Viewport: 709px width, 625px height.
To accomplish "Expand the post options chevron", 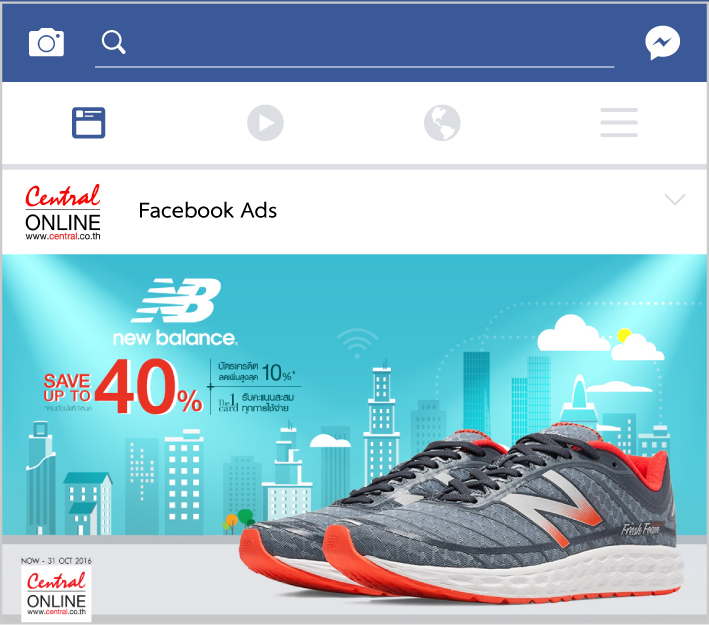I will 675,199.
